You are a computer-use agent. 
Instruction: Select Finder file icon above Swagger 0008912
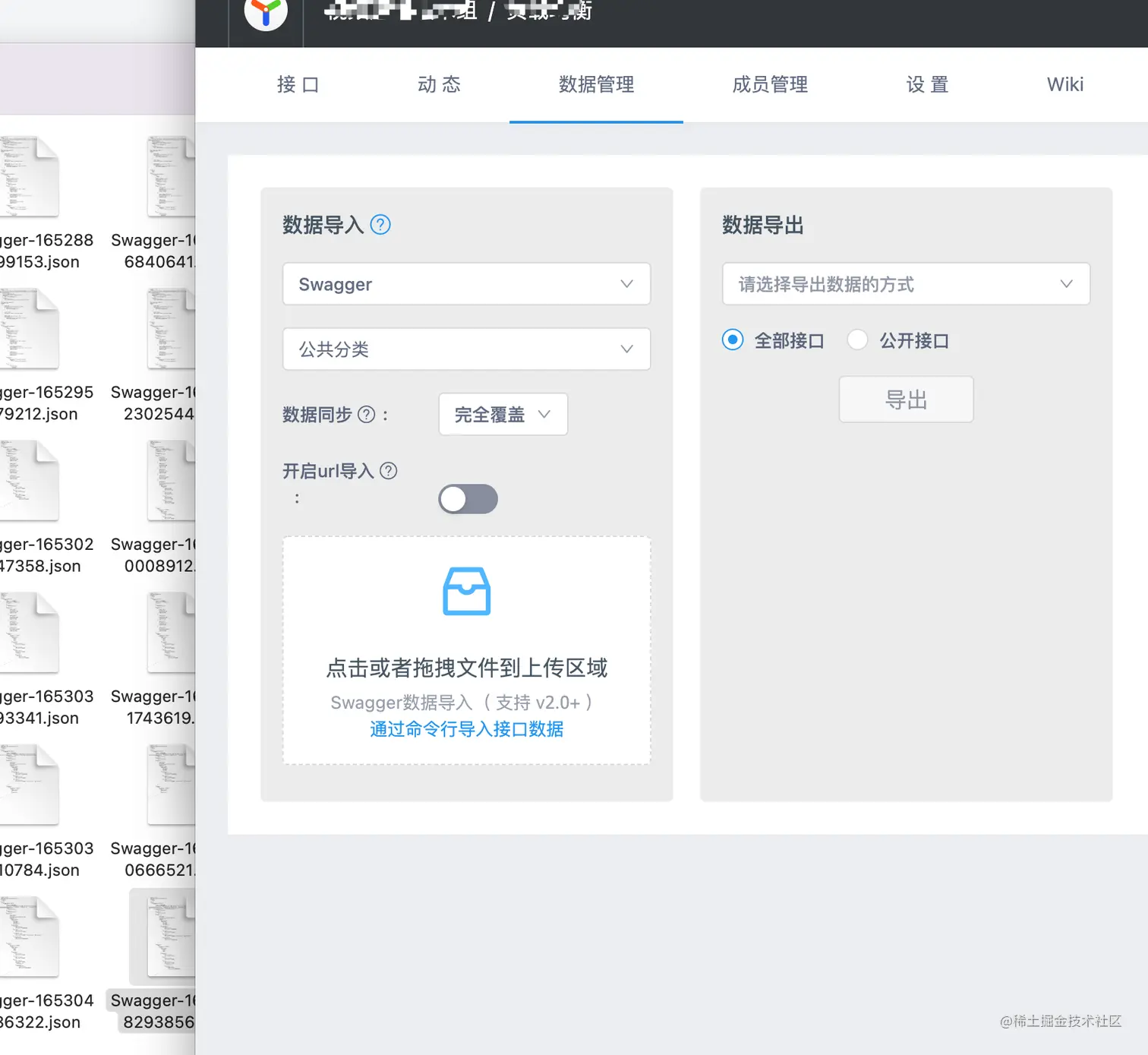coord(172,481)
